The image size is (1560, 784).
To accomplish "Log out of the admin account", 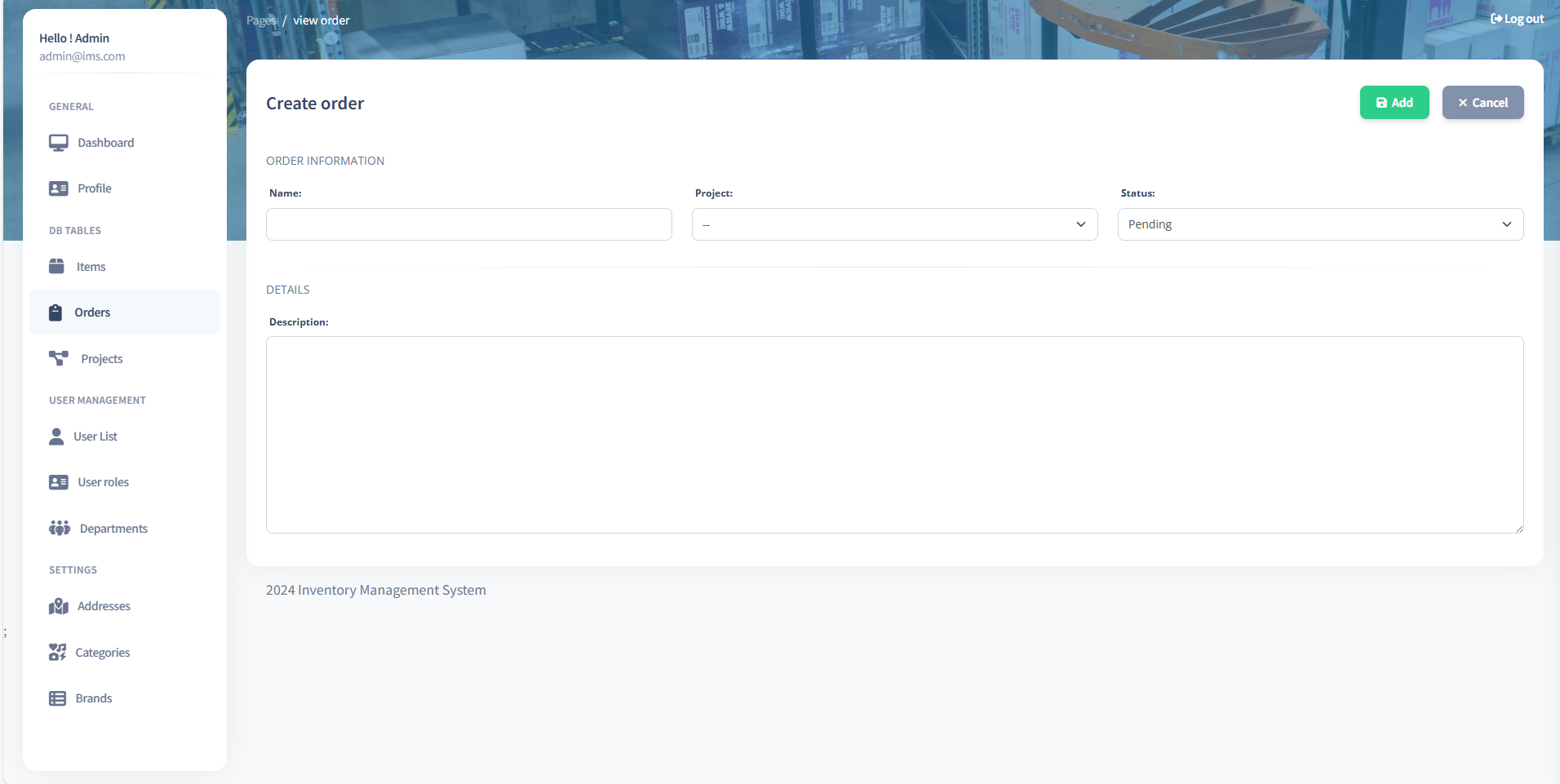I will tap(1517, 19).
